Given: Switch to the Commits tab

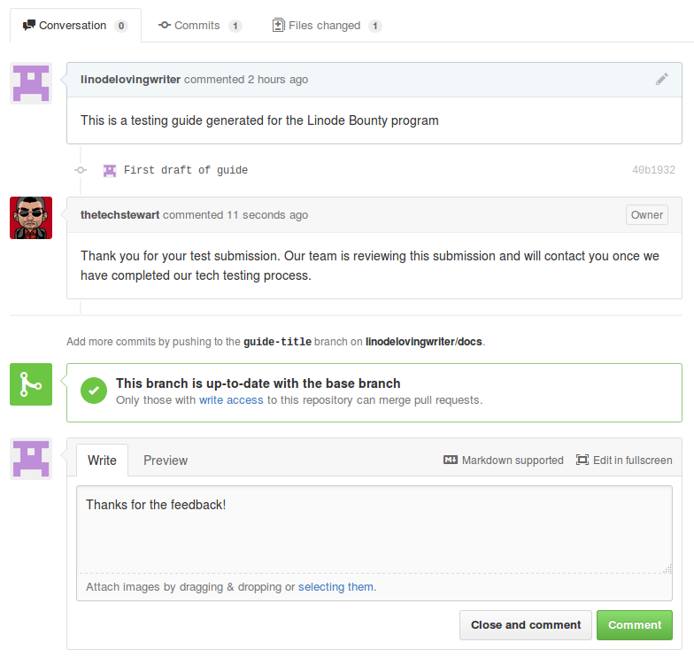Looking at the screenshot, I should (199, 25).
